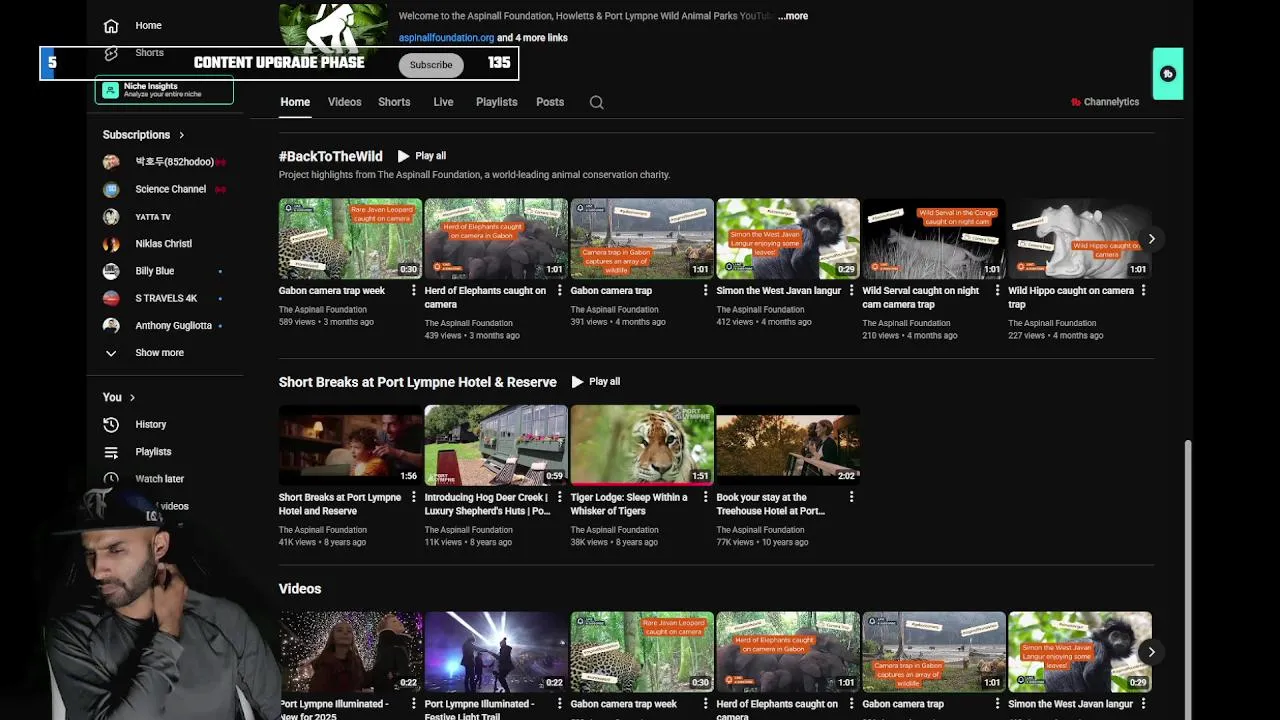Screen dimensions: 1280x720
Task: Play all Short Breaks at Port Lympne videos
Action: coord(595,382)
